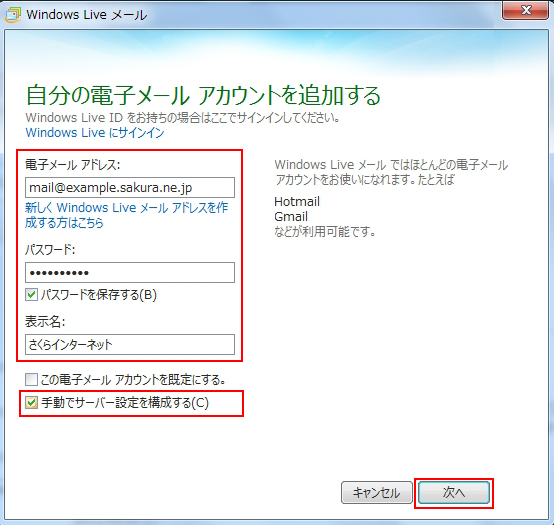
Task: Click the 次へ button
Action: coord(454,492)
